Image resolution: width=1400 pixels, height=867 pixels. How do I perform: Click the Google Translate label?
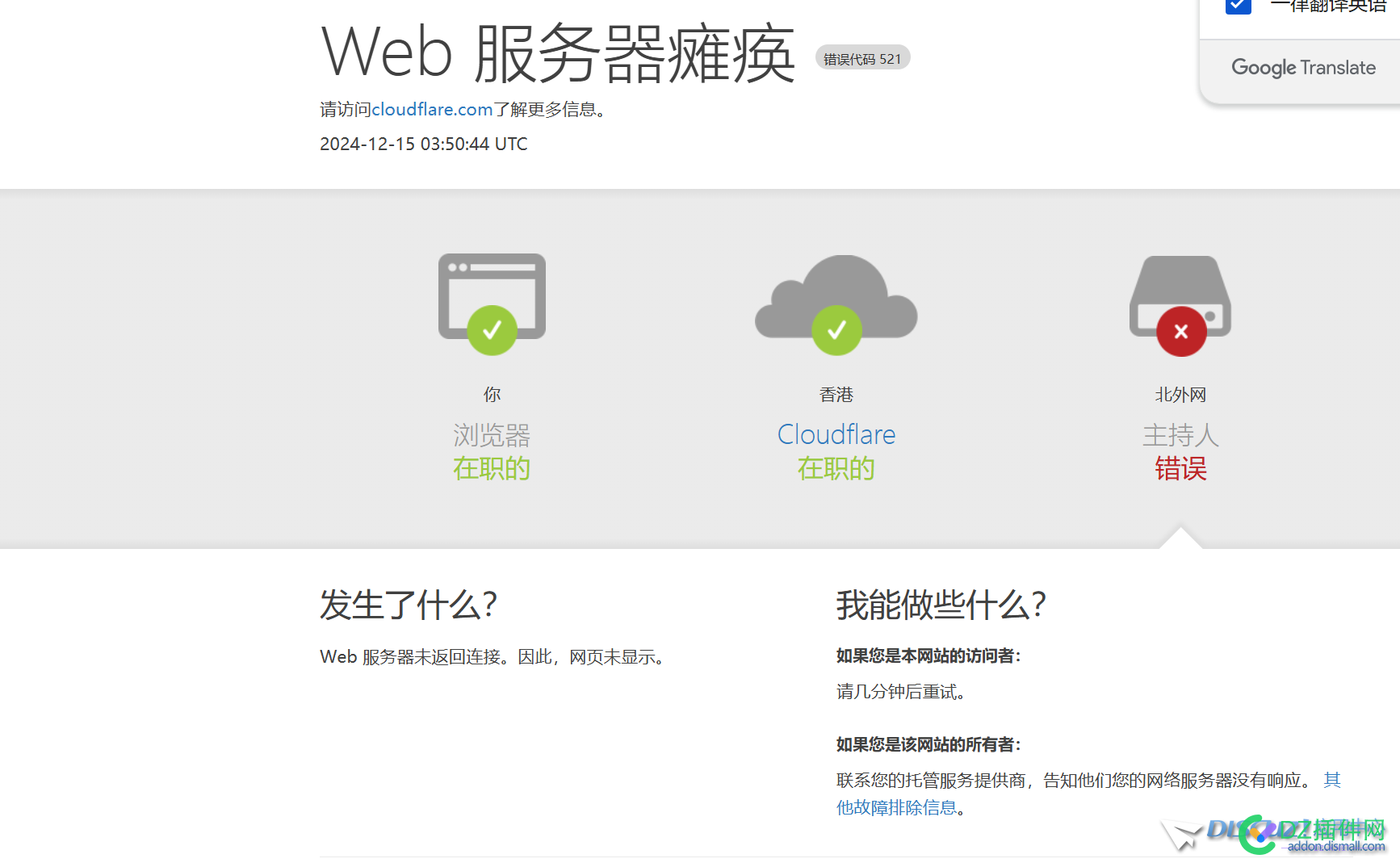click(1303, 68)
